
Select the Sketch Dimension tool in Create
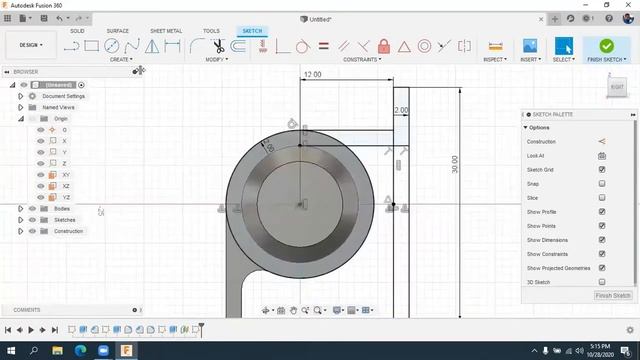pyautogui.click(x=172, y=46)
